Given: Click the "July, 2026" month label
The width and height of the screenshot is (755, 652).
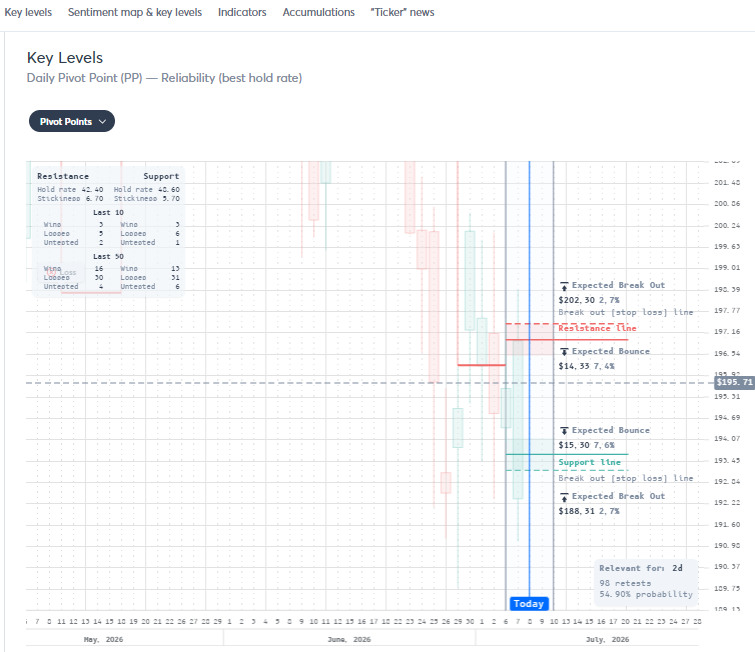Looking at the screenshot, I should 607,639.
